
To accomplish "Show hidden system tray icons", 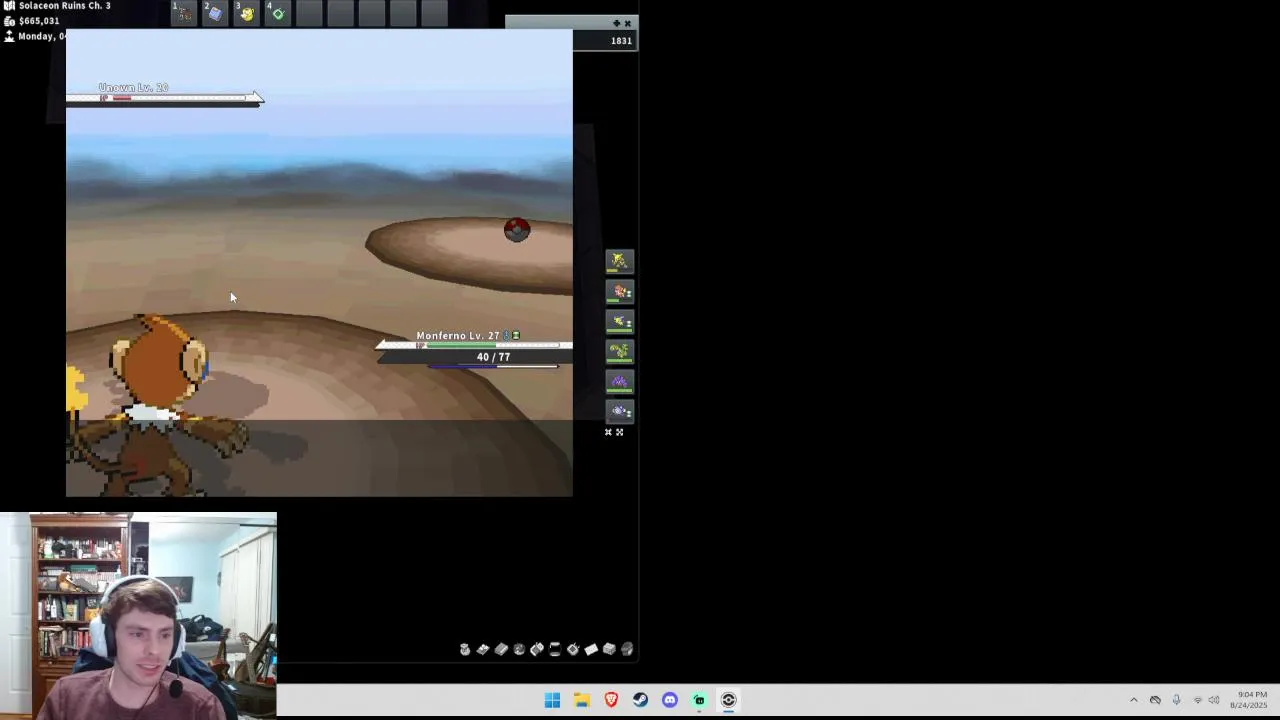I will pyautogui.click(x=1133, y=700).
